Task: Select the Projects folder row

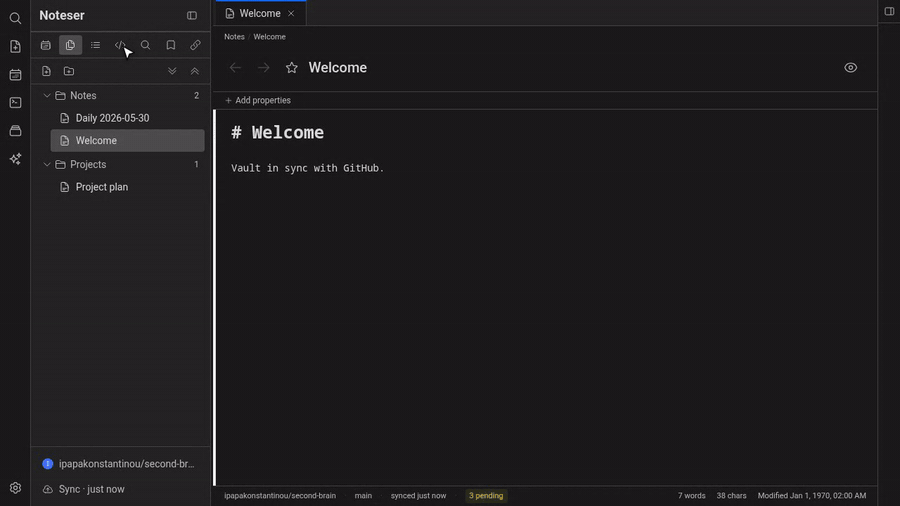Action: click(x=121, y=165)
